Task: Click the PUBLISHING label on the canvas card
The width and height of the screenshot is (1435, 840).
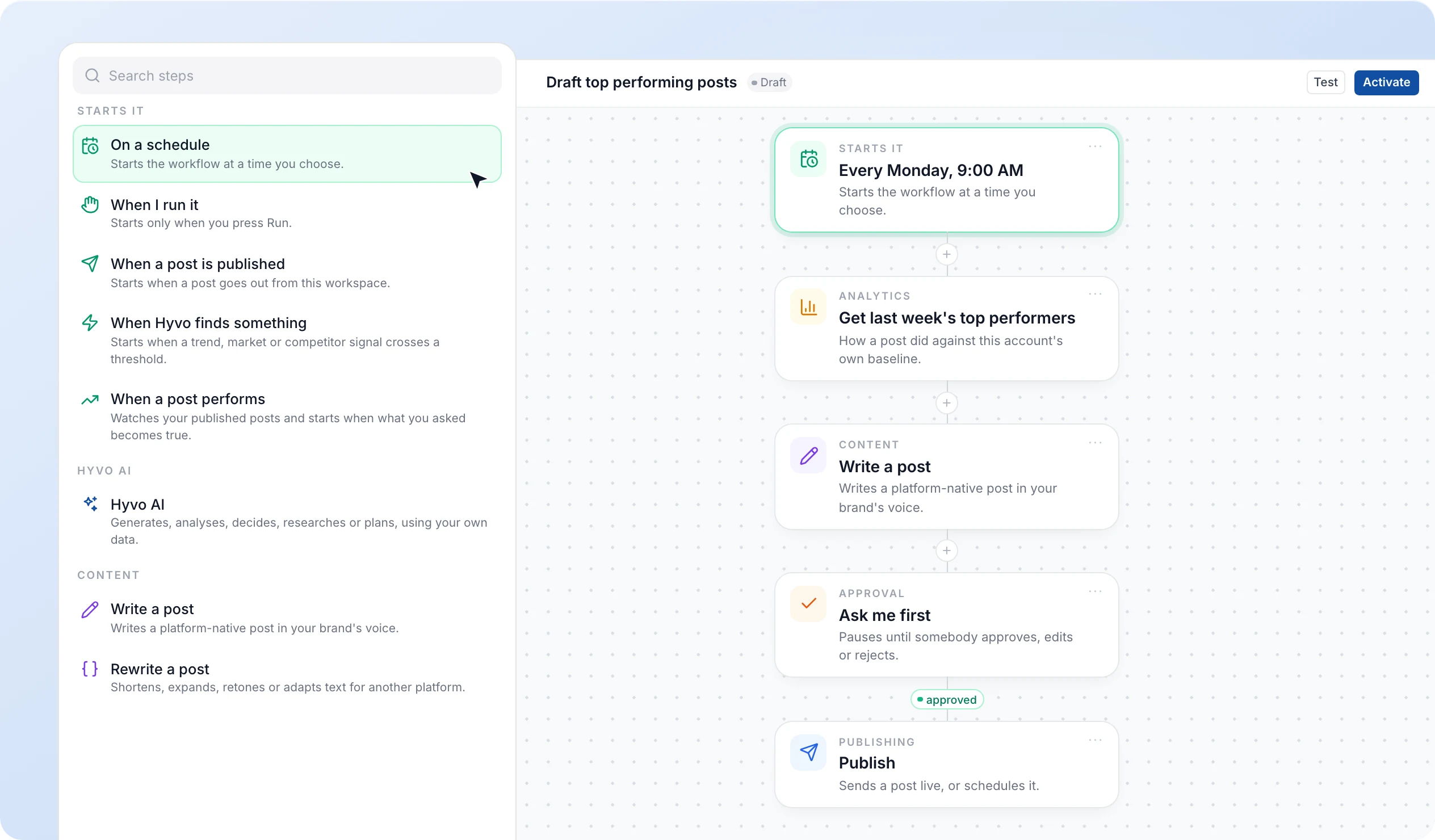Action: pos(876,742)
